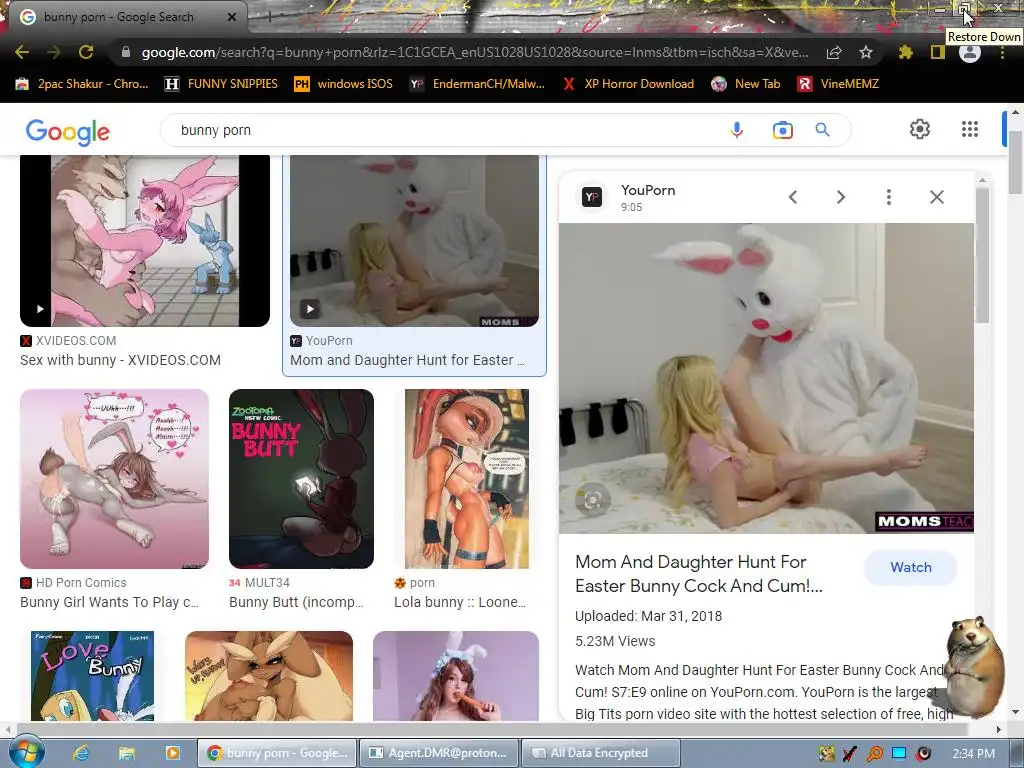Screen dimensions: 1024x768
Task: Search by image with camera icon
Action: [782, 130]
